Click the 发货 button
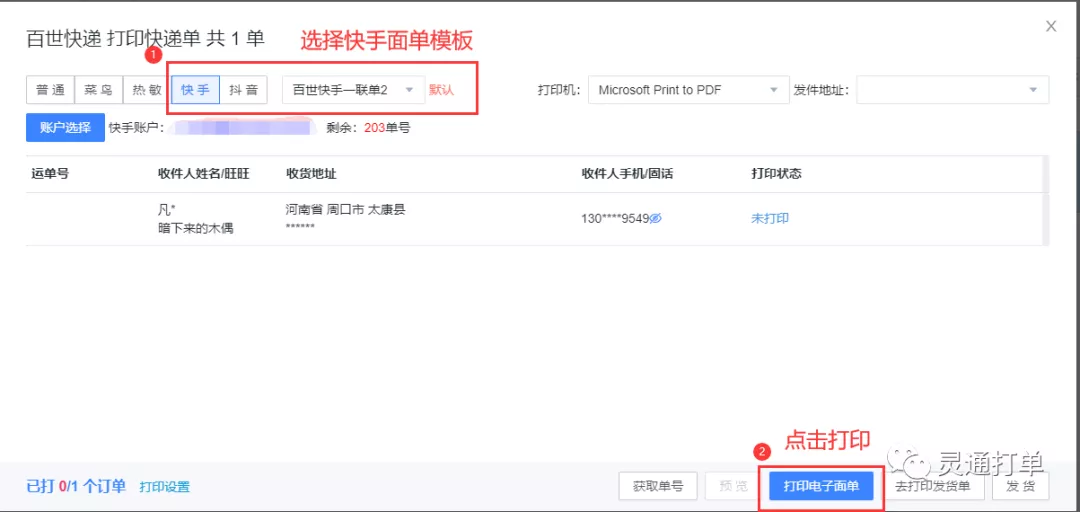 pyautogui.click(x=1021, y=487)
